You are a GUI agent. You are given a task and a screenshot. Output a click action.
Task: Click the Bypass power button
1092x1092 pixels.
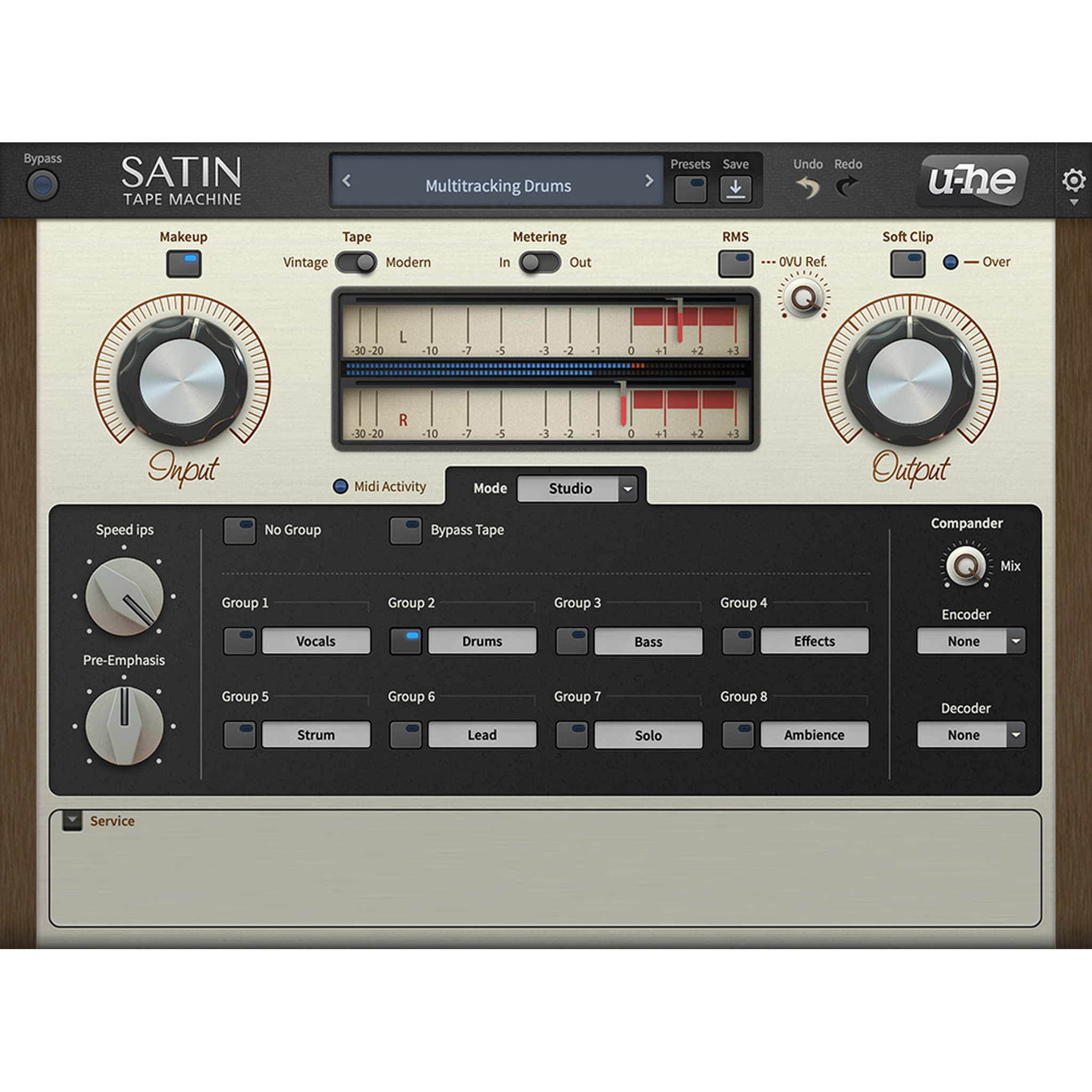click(43, 185)
